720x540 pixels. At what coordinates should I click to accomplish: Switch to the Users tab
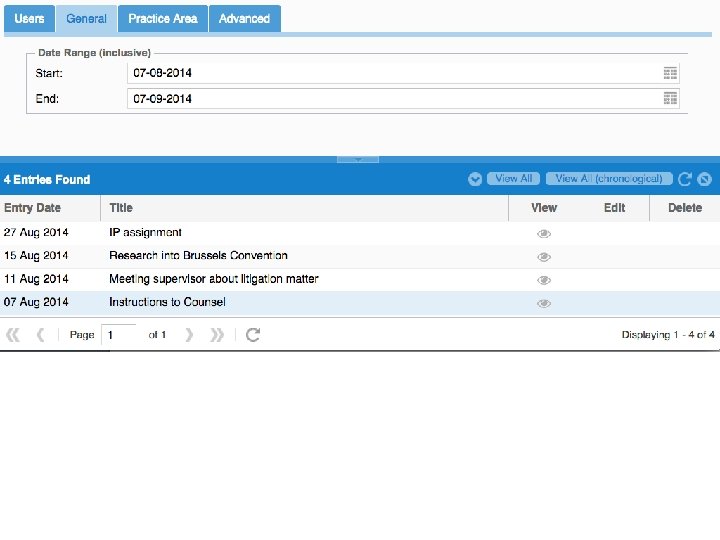coord(29,19)
